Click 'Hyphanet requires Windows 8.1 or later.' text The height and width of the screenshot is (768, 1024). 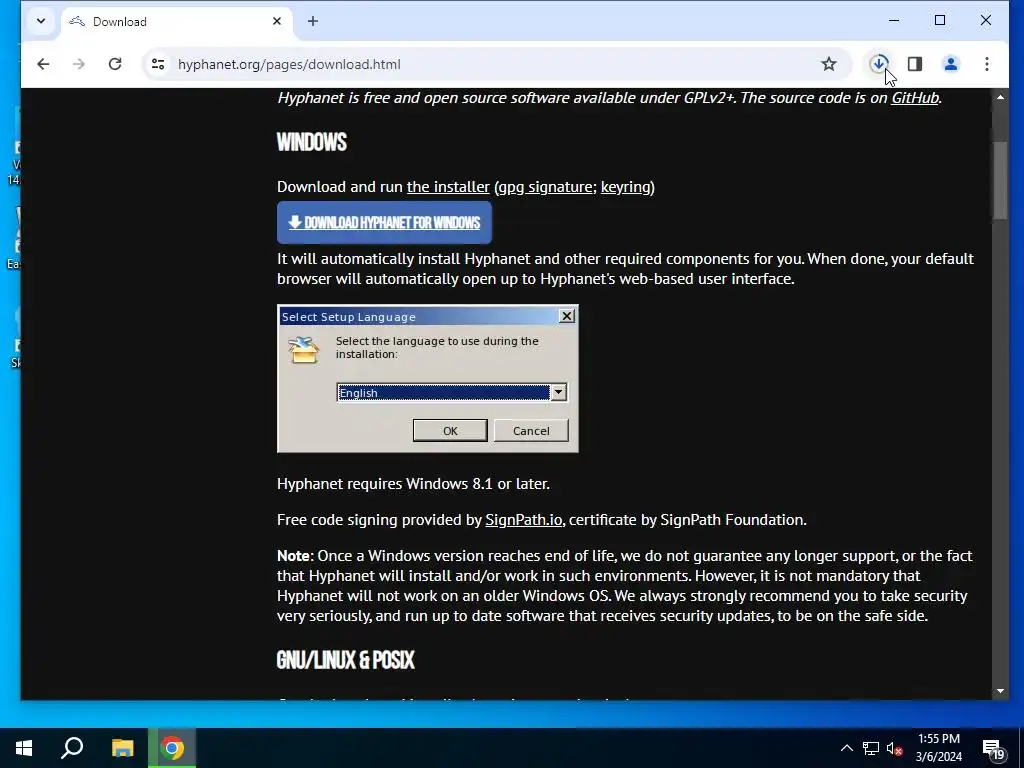413,484
